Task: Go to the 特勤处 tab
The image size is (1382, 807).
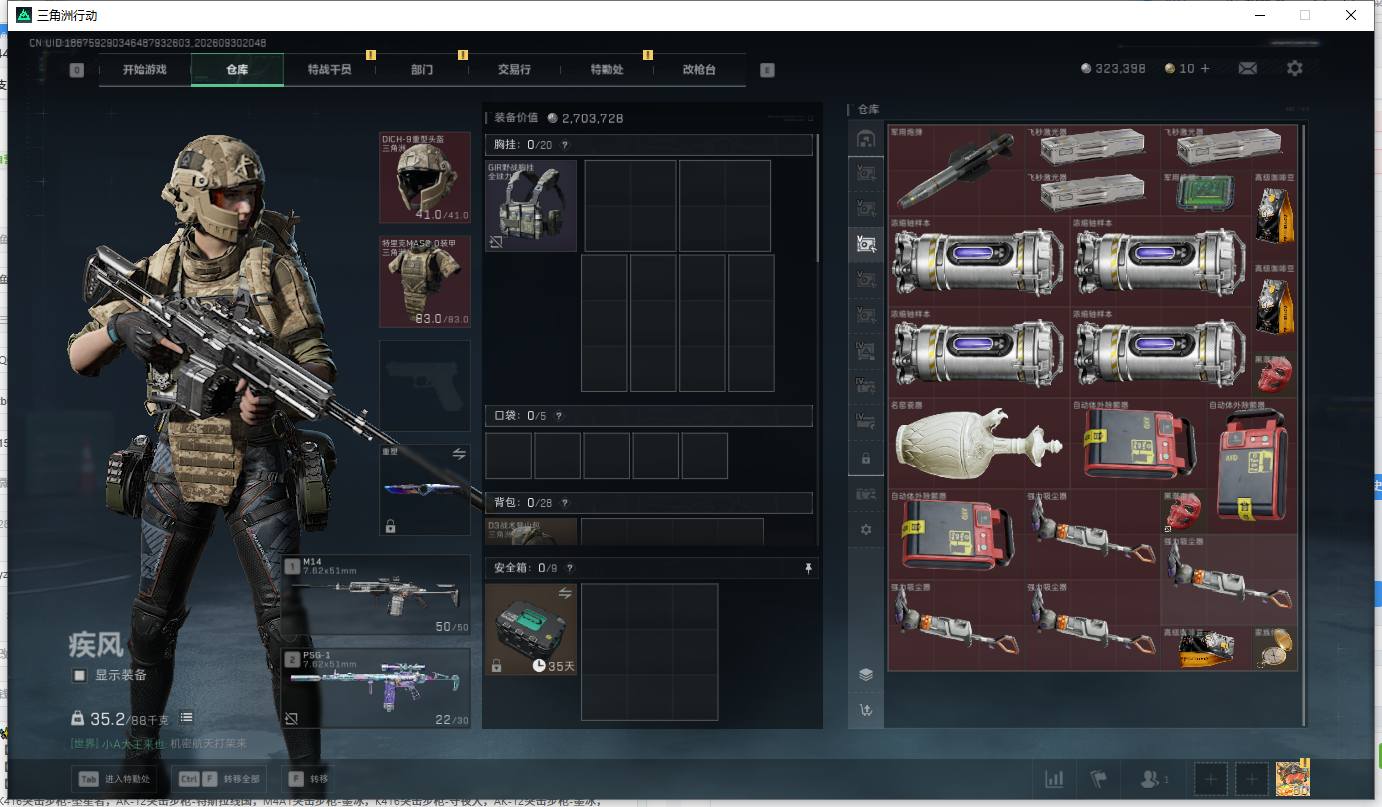Action: coord(607,70)
